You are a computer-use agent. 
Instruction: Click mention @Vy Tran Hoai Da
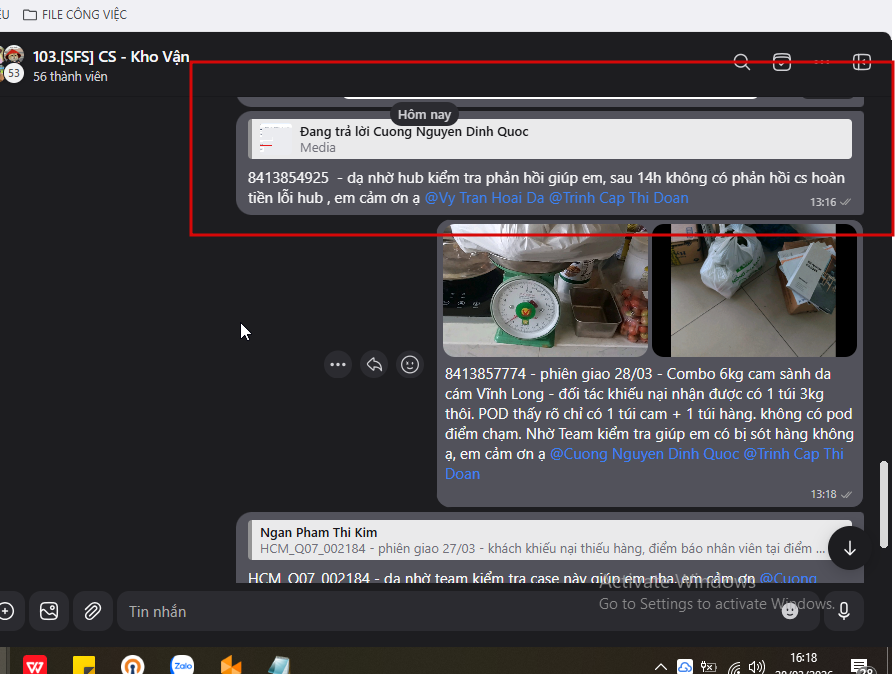[x=484, y=197]
